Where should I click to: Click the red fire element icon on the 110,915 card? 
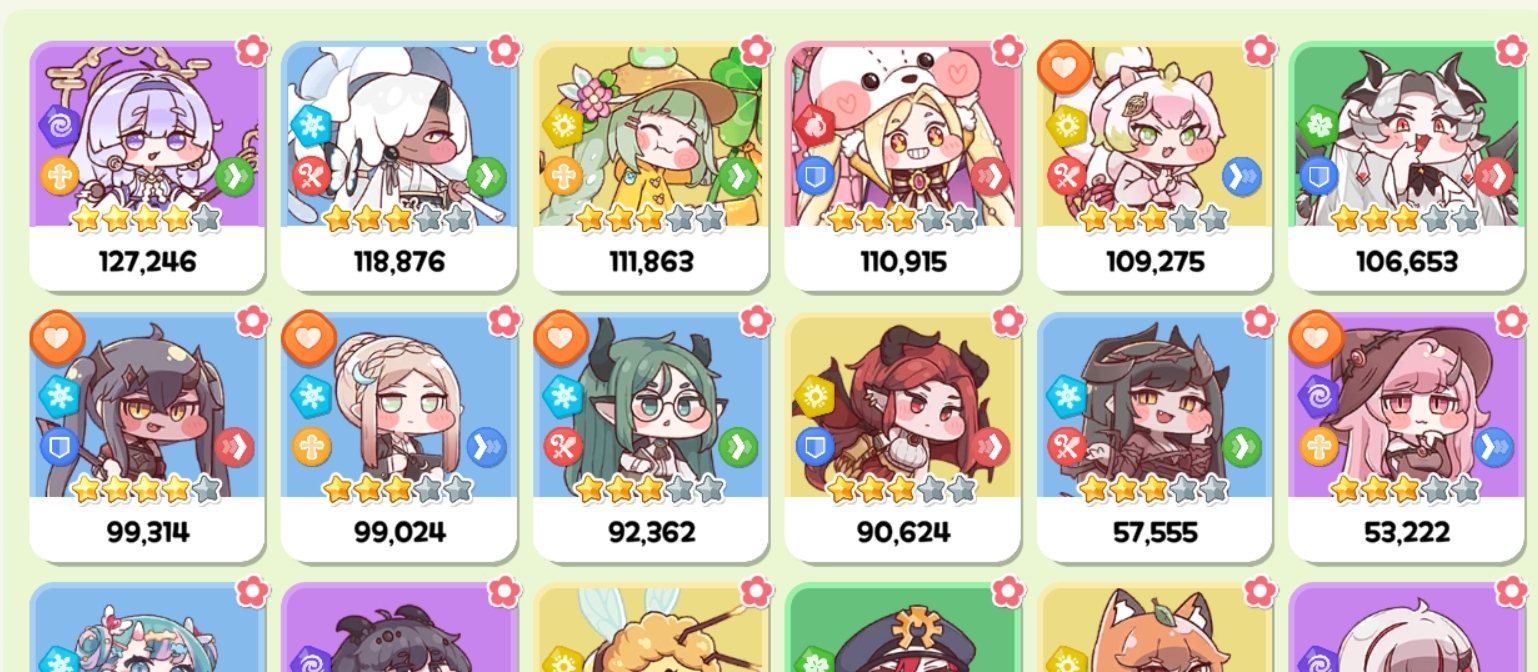point(815,125)
